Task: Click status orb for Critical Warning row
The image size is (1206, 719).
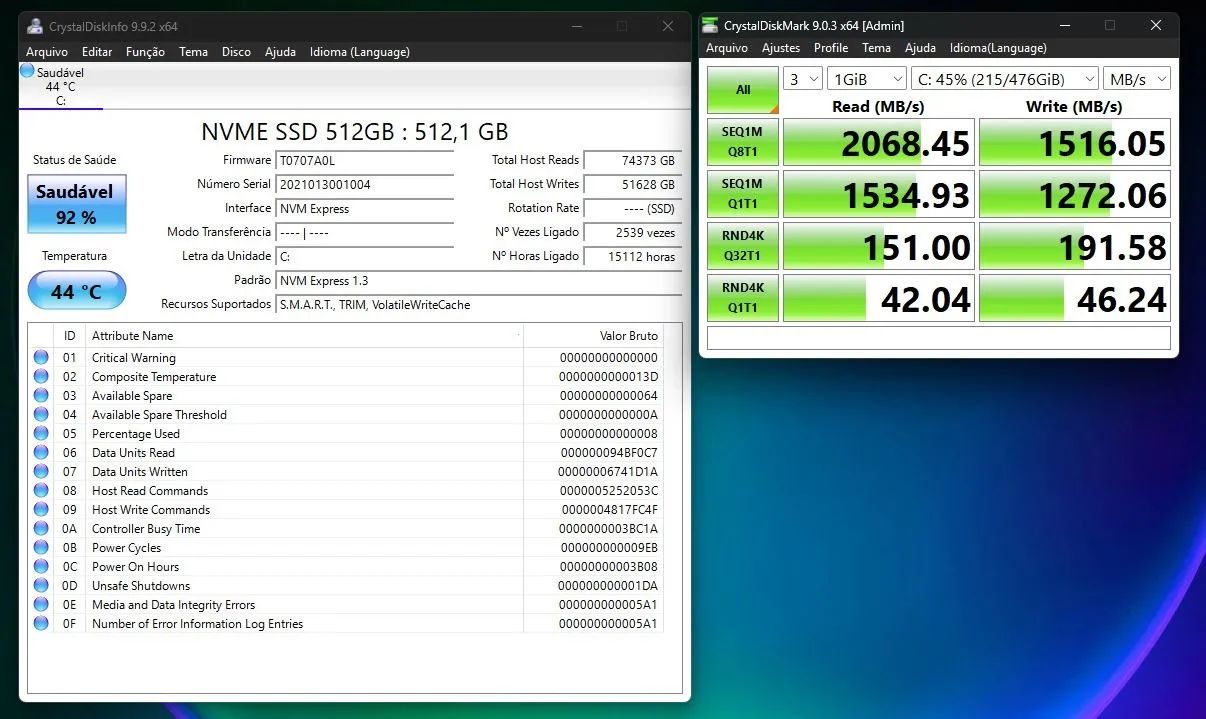Action: click(41, 357)
